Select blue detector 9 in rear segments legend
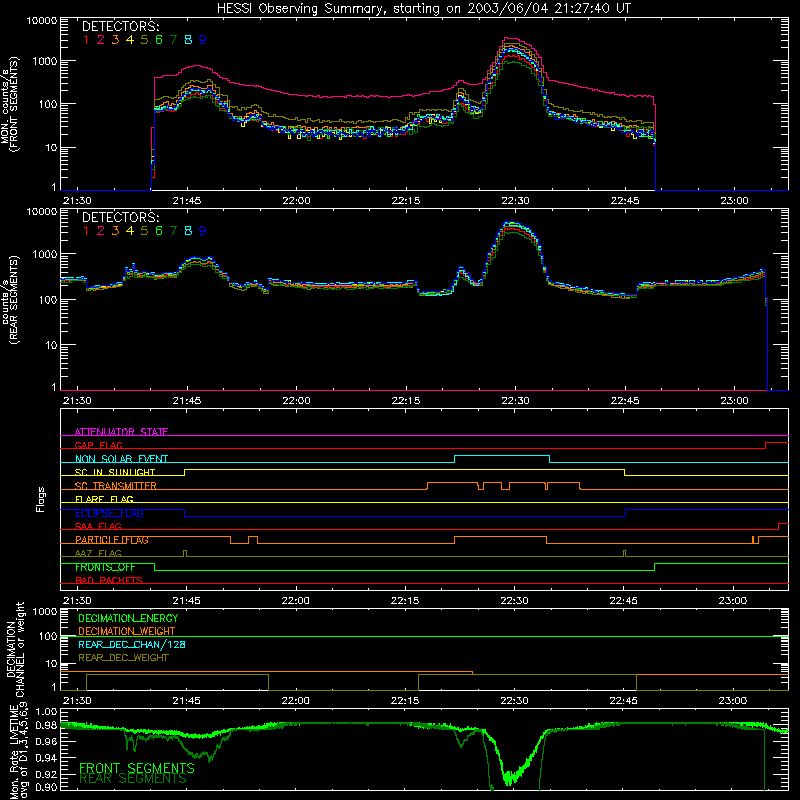This screenshot has width=800, height=800. [203, 231]
